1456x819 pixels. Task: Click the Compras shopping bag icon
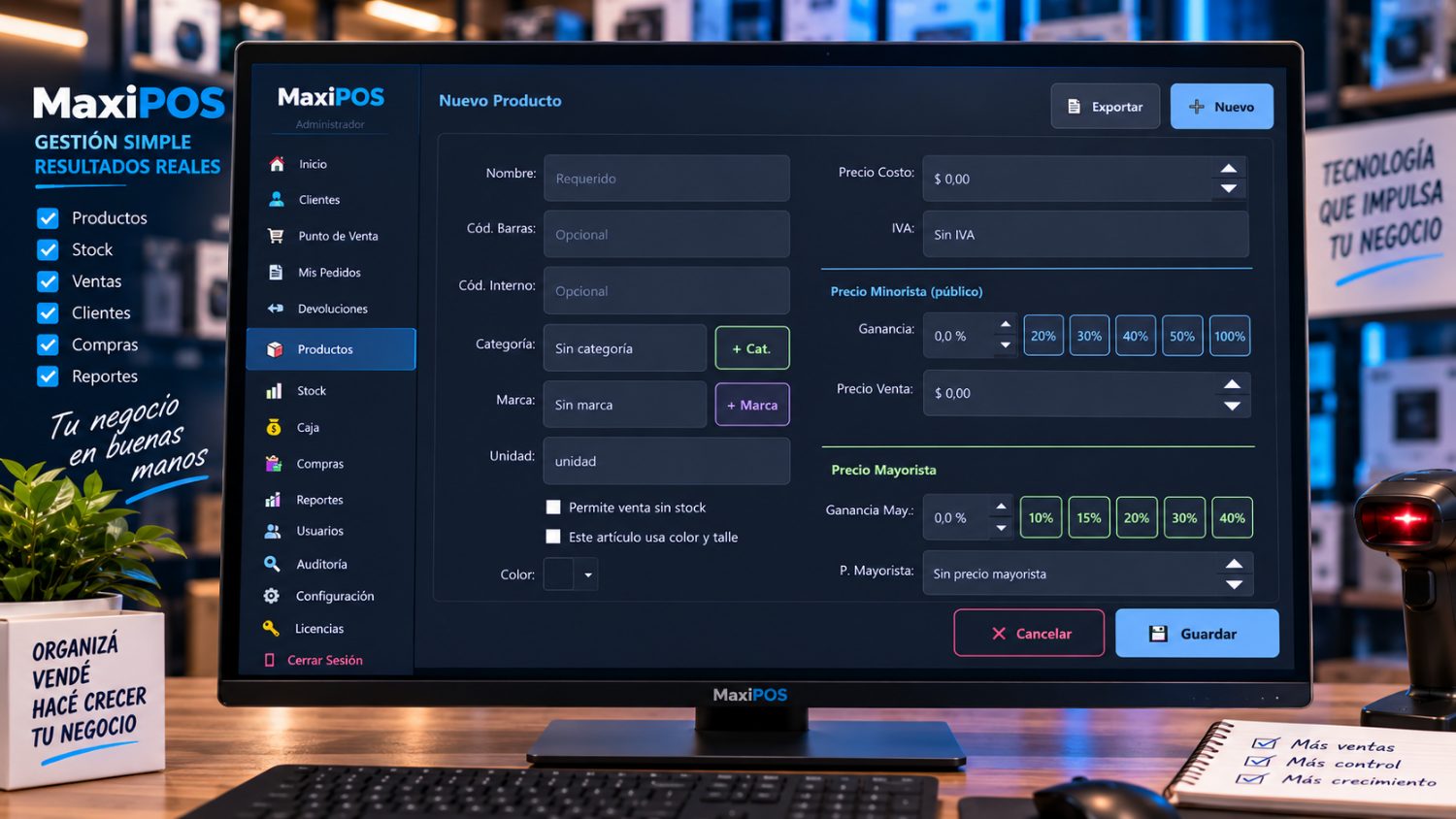[x=274, y=464]
